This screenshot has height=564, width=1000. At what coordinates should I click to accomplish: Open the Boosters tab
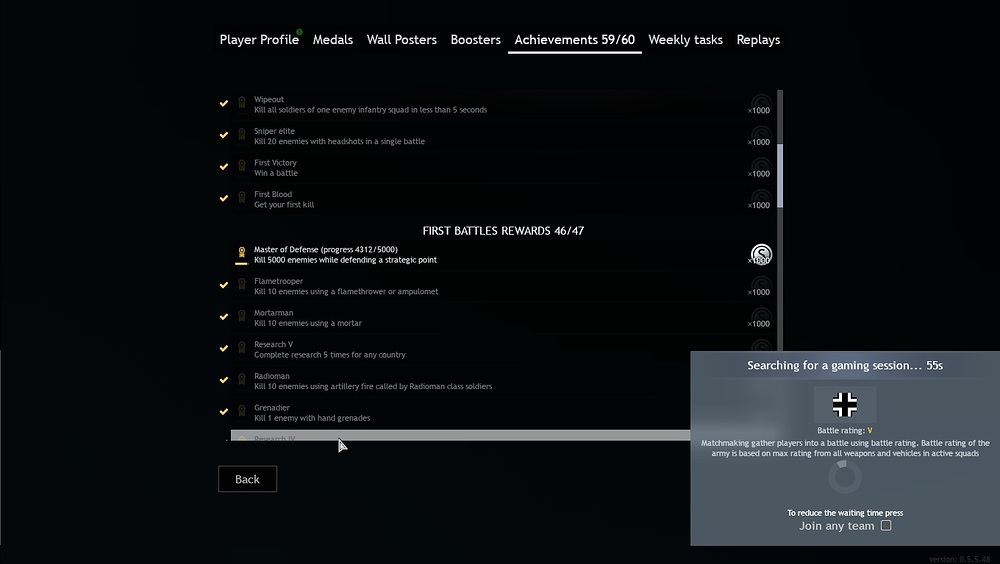click(x=475, y=40)
